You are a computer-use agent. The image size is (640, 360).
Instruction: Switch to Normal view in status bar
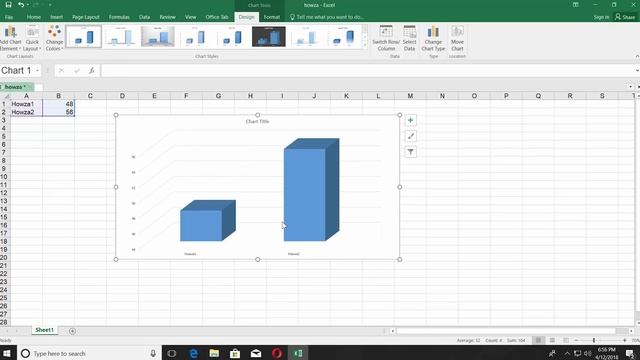[538, 340]
